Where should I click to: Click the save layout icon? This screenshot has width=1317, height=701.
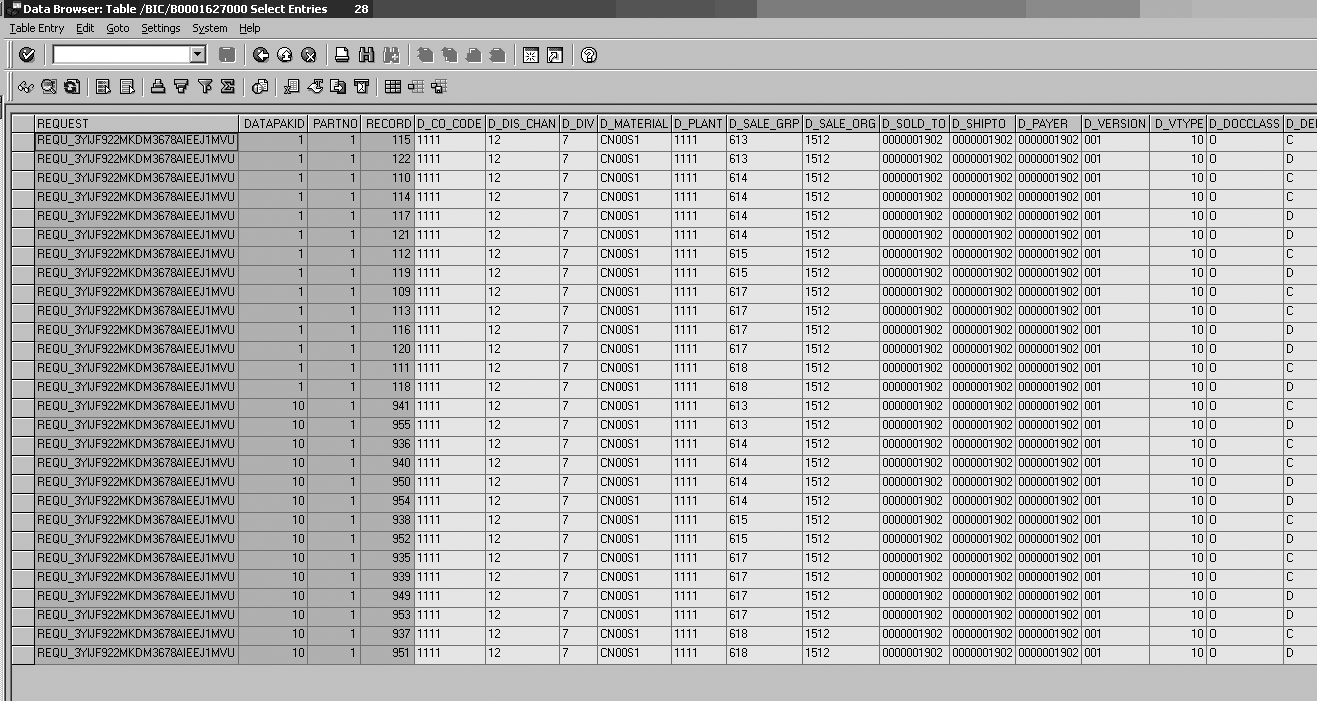point(439,87)
